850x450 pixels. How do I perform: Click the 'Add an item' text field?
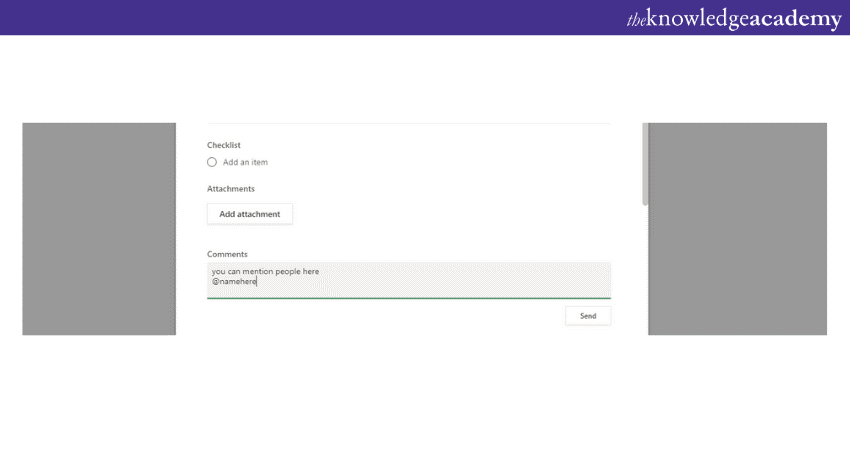click(x=246, y=162)
